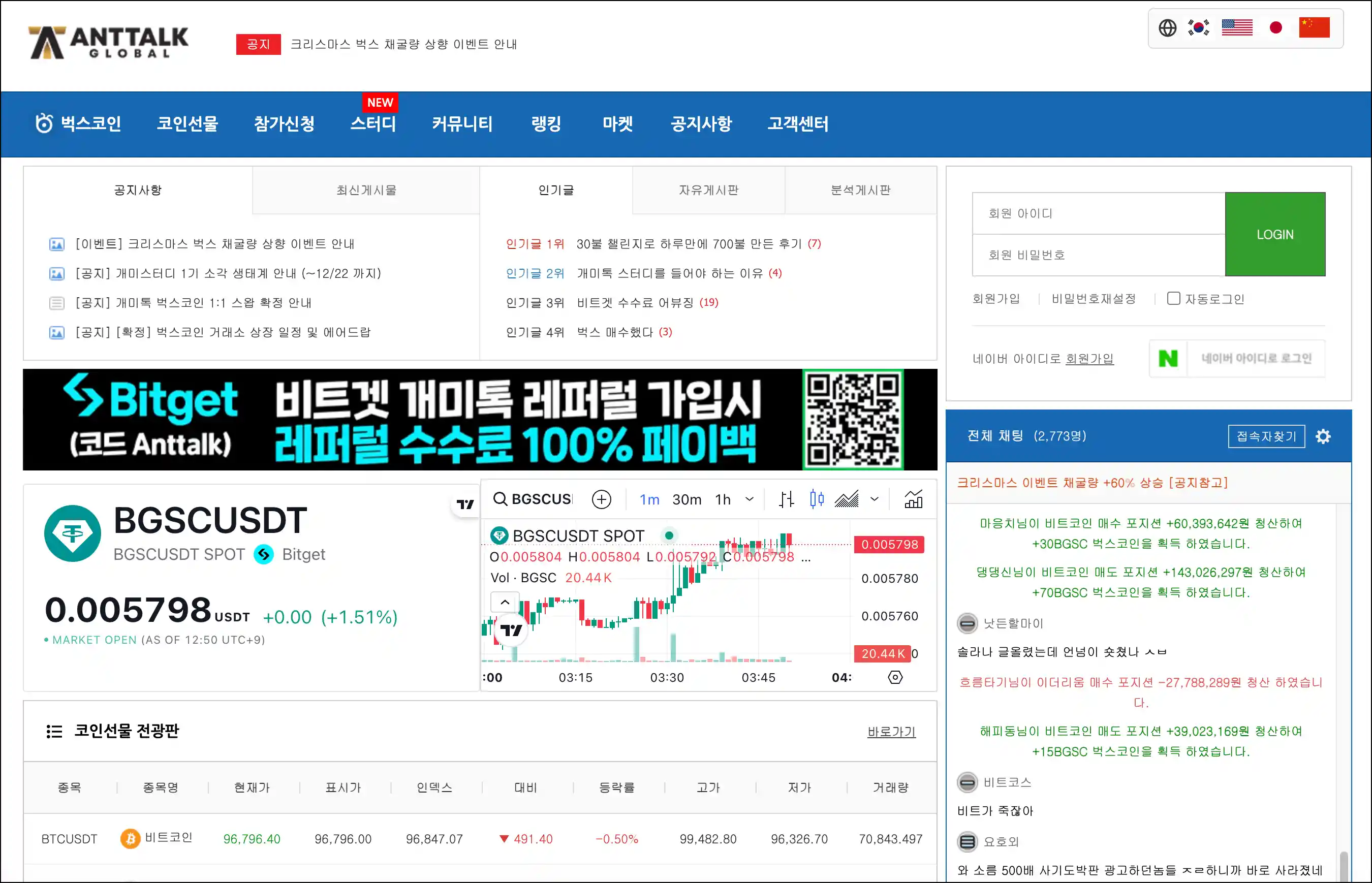Open notice 개미톡 벅스코인 1:1 스왑 확정 안내
1372x883 pixels.
pos(193,303)
